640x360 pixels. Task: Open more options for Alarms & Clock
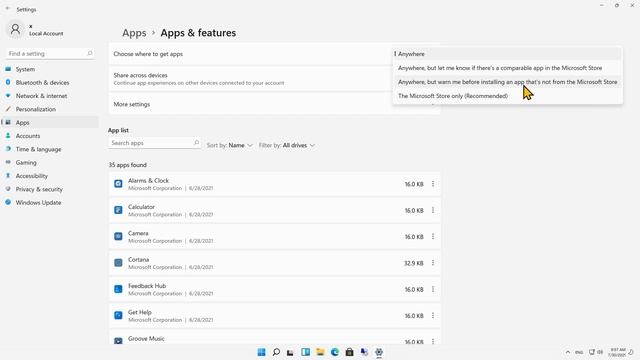pyautogui.click(x=433, y=184)
